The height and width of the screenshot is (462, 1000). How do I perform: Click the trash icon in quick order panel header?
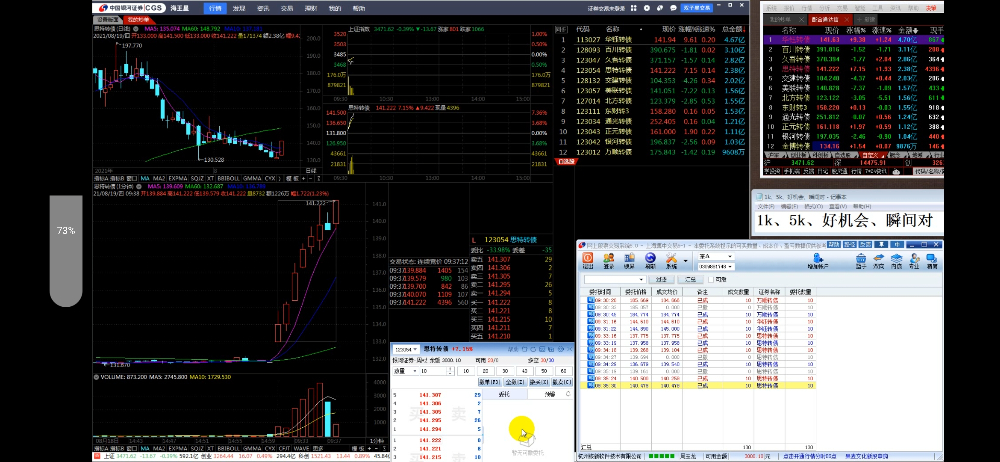524,350
